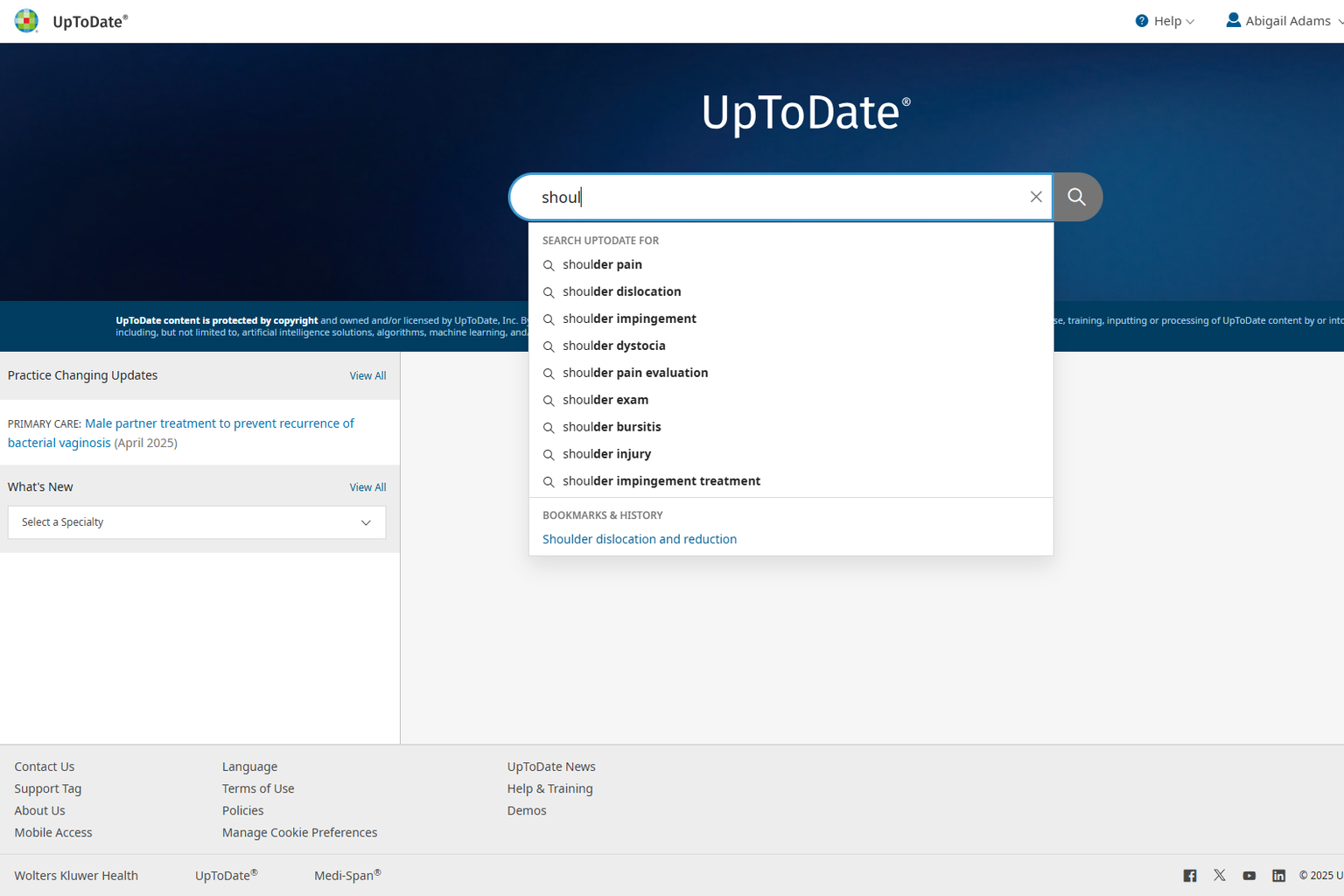The width and height of the screenshot is (1344, 896).
Task: Open the YouTube icon in footer
Action: click(1249, 876)
